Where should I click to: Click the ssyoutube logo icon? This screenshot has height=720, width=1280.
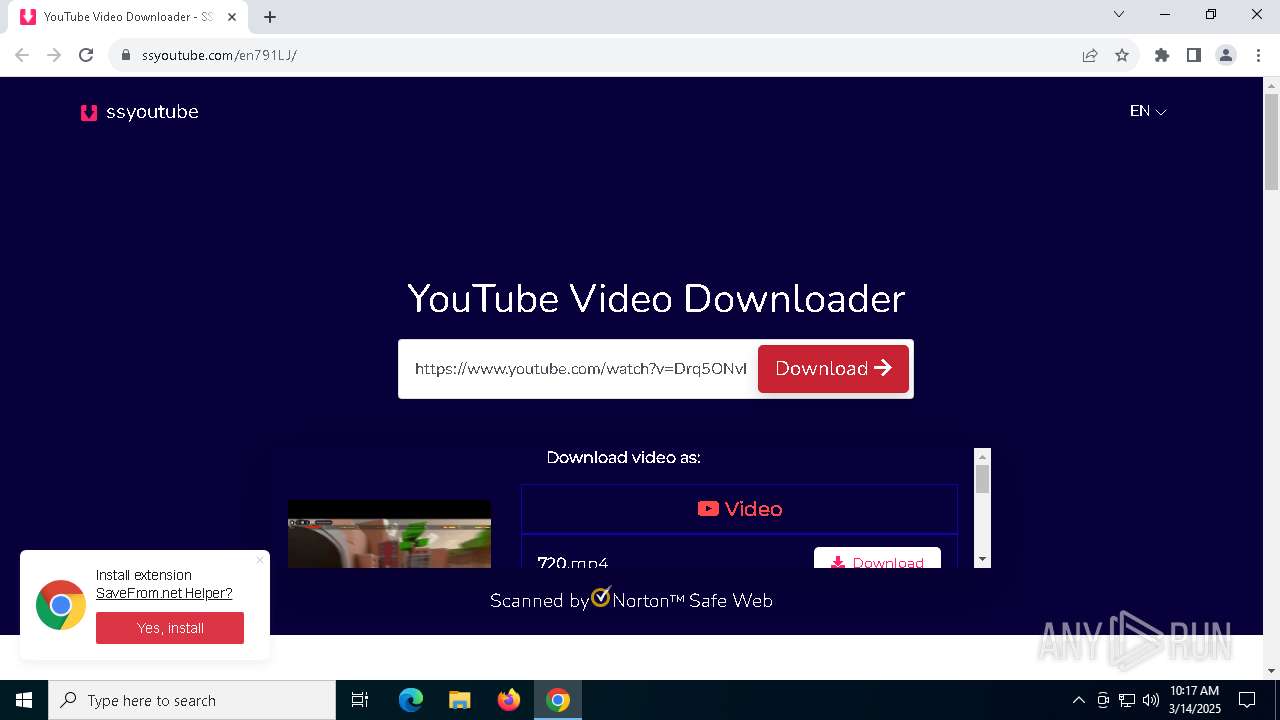tap(89, 113)
